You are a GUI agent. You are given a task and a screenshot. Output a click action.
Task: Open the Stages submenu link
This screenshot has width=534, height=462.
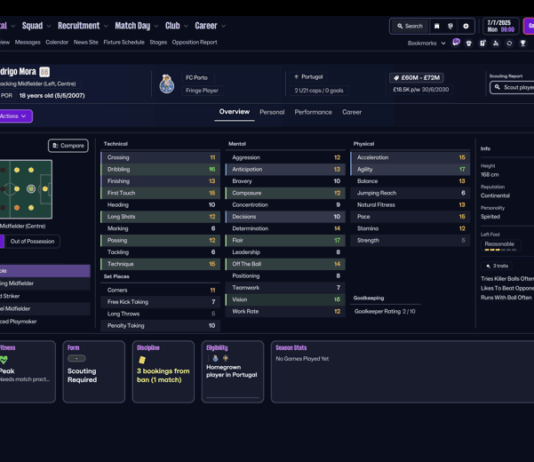click(158, 42)
